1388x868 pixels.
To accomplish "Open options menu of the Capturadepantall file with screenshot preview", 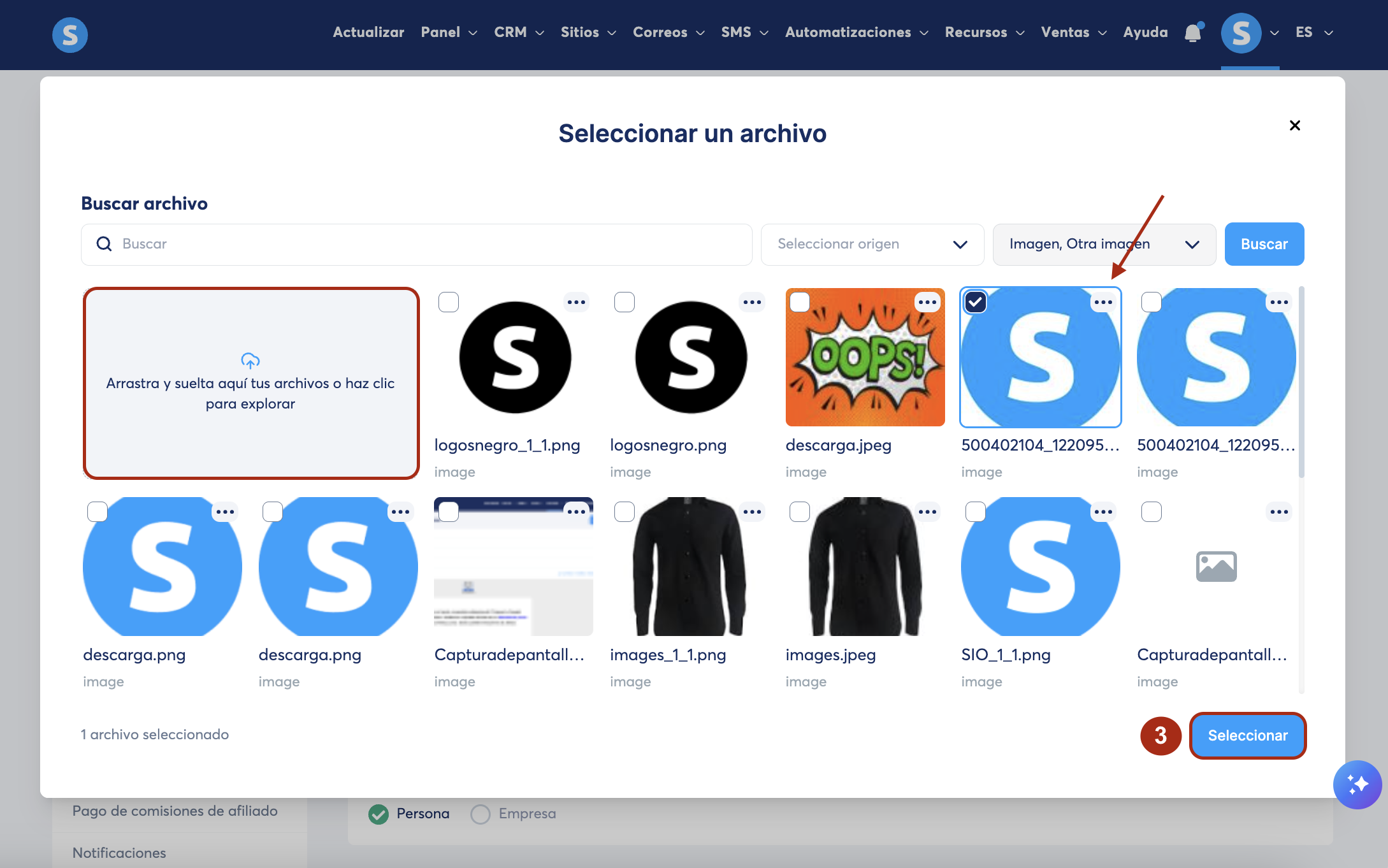I will pyautogui.click(x=576, y=512).
